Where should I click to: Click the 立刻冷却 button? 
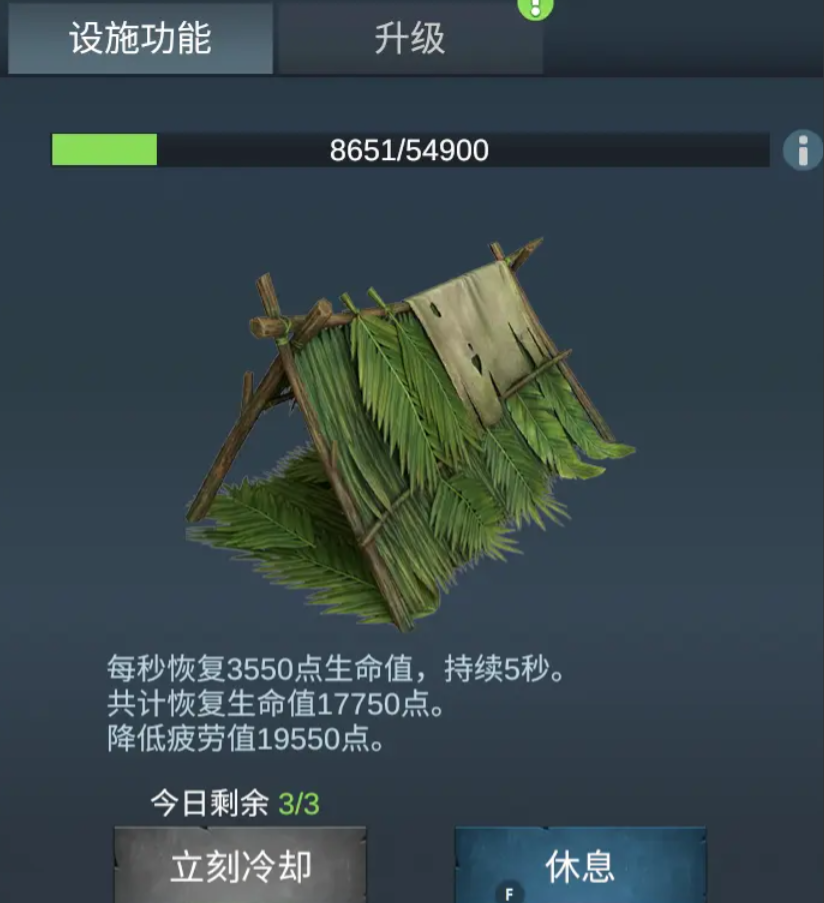coord(240,866)
